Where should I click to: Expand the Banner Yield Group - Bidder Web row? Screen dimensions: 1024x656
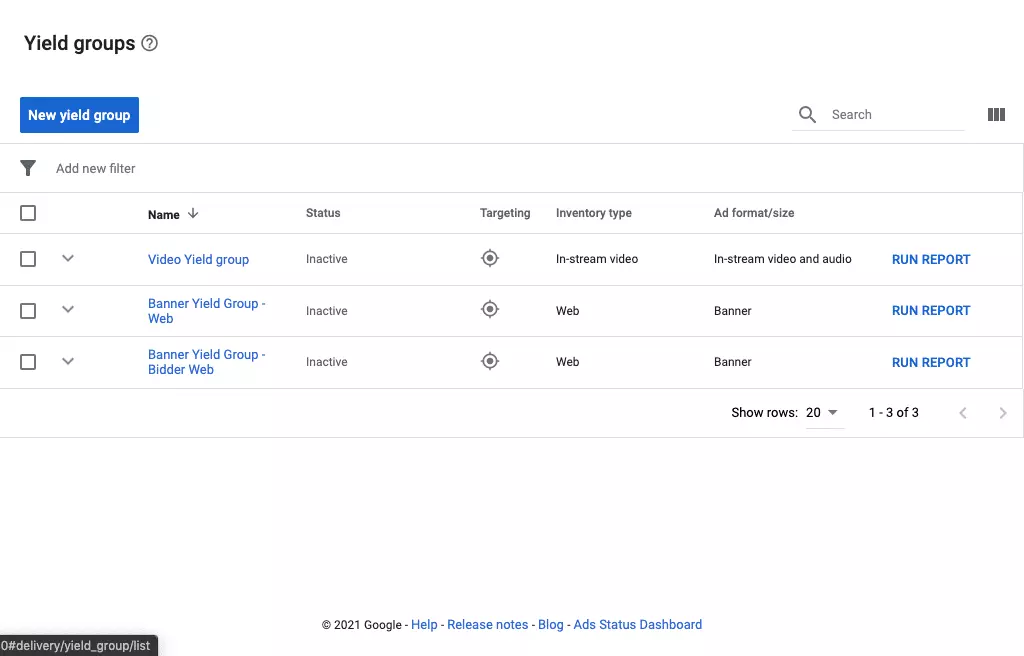[68, 361]
